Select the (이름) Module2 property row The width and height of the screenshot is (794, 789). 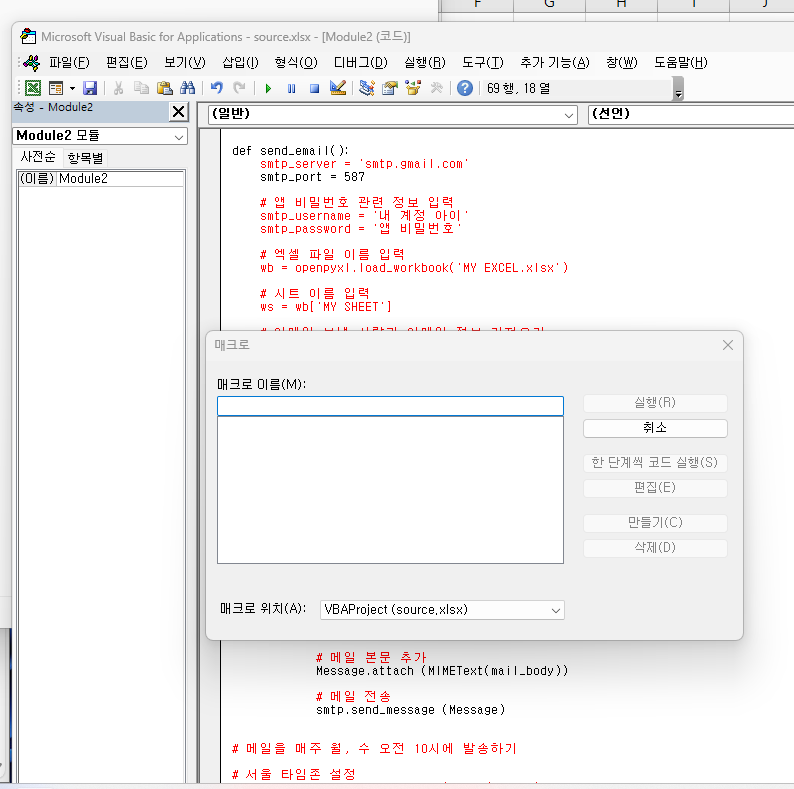coord(101,179)
